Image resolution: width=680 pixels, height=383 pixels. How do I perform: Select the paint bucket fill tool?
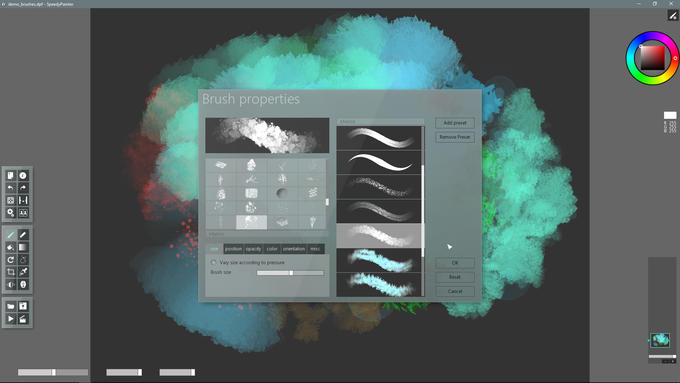click(10, 247)
